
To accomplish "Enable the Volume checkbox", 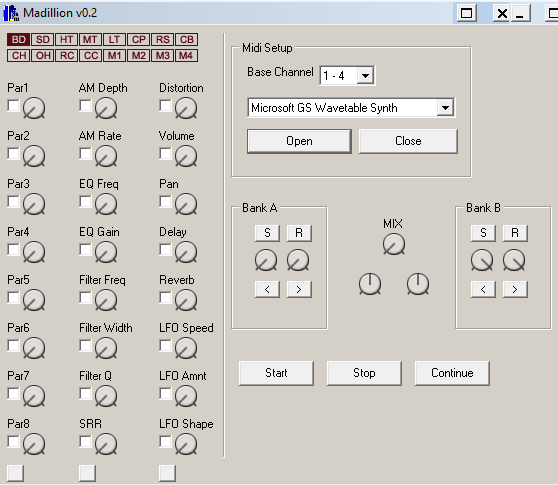I will [165, 154].
